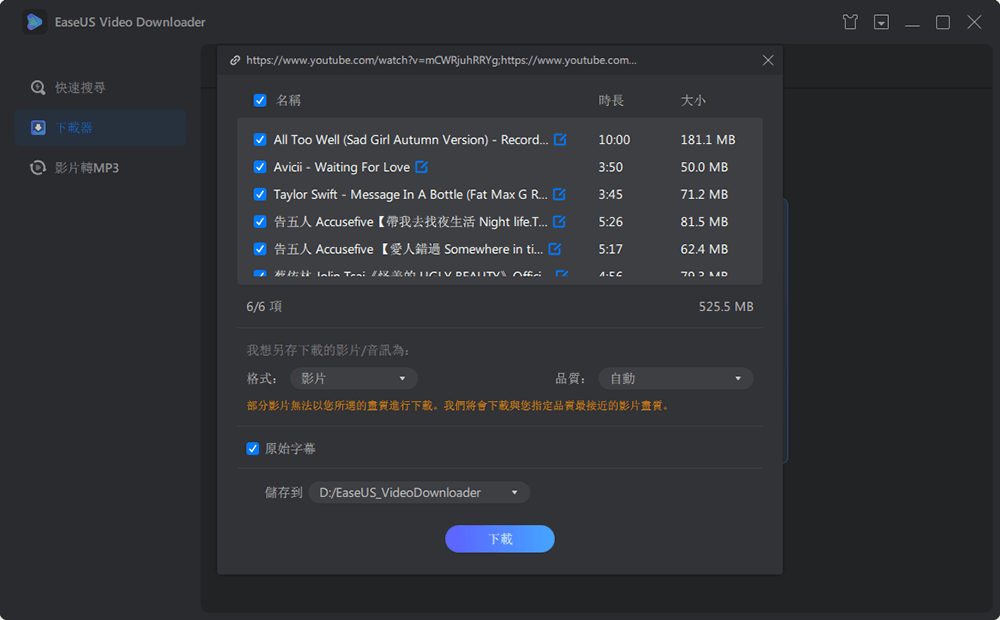Click the 下載器 download icon in sidebar

point(38,128)
